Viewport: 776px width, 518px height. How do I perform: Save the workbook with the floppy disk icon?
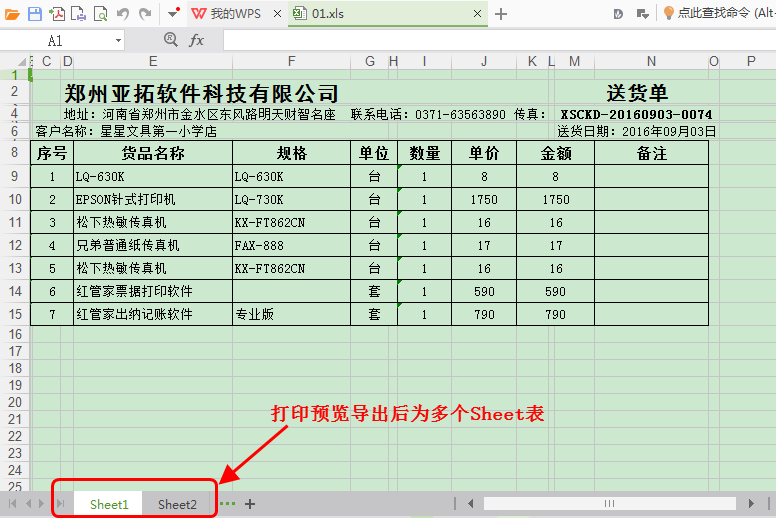pyautogui.click(x=35, y=14)
